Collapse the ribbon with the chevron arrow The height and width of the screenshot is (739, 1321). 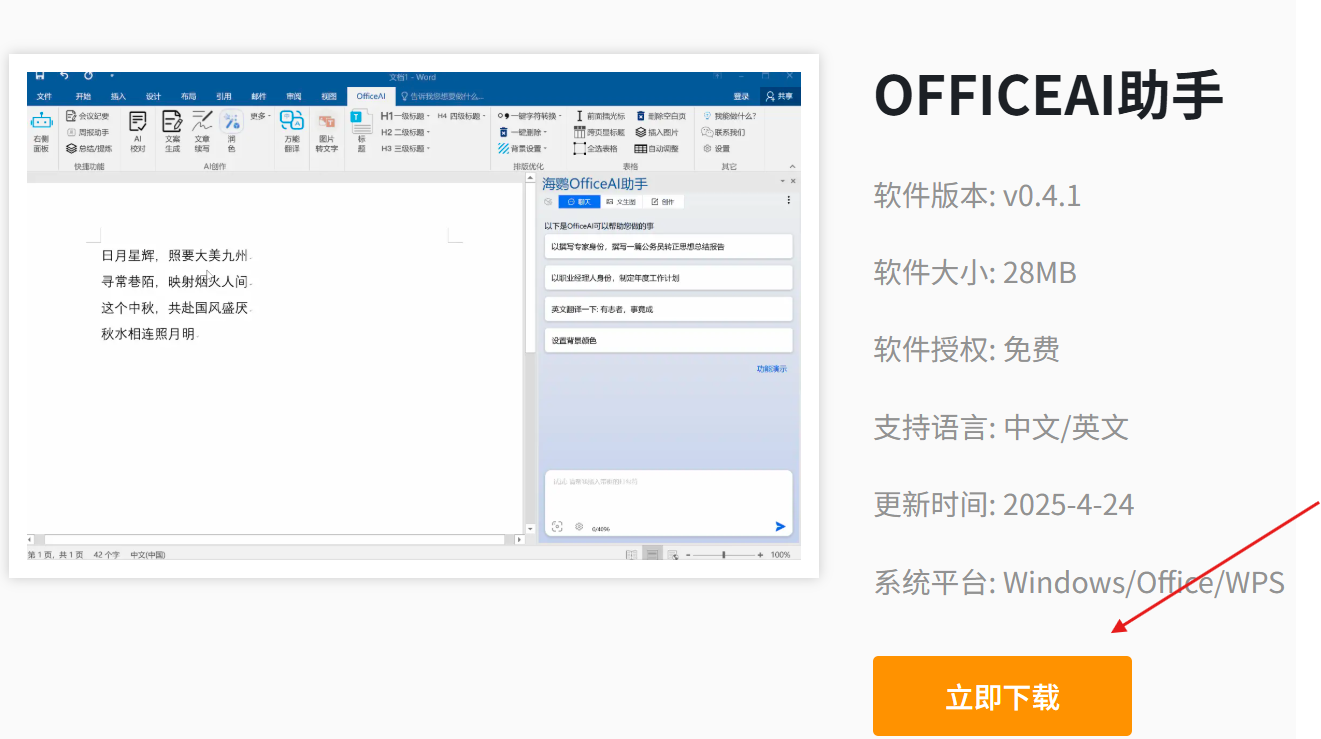794,166
